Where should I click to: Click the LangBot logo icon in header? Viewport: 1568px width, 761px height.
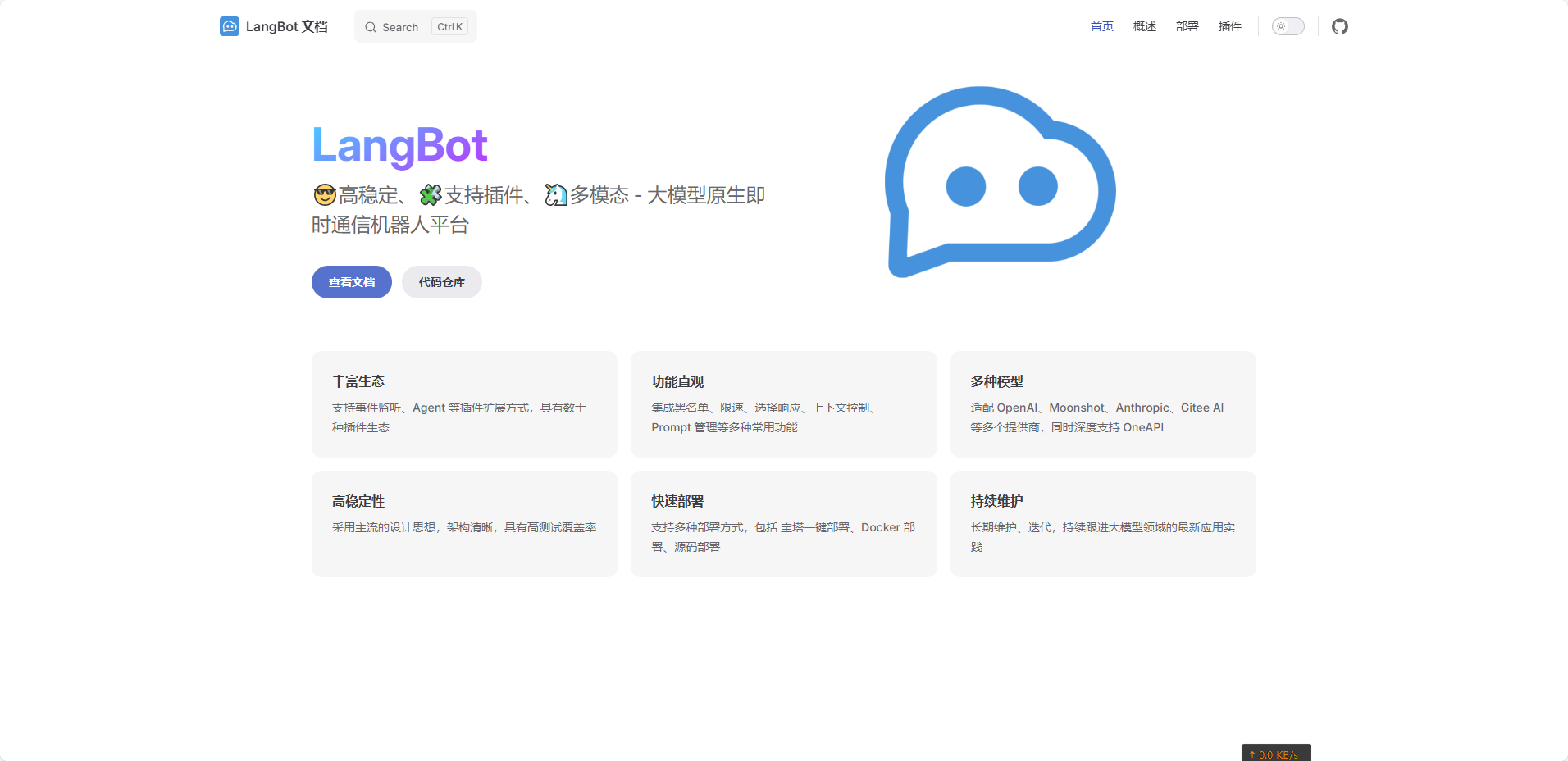point(230,26)
